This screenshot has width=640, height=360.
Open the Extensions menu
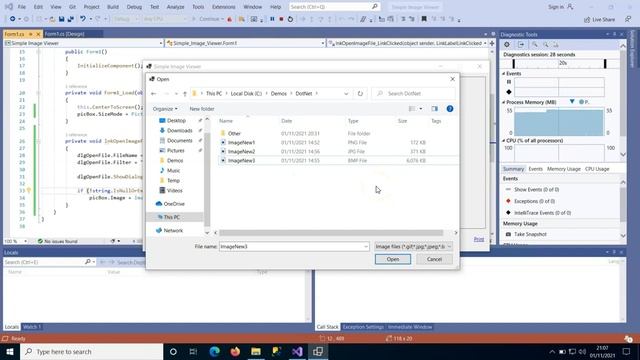click(x=224, y=7)
